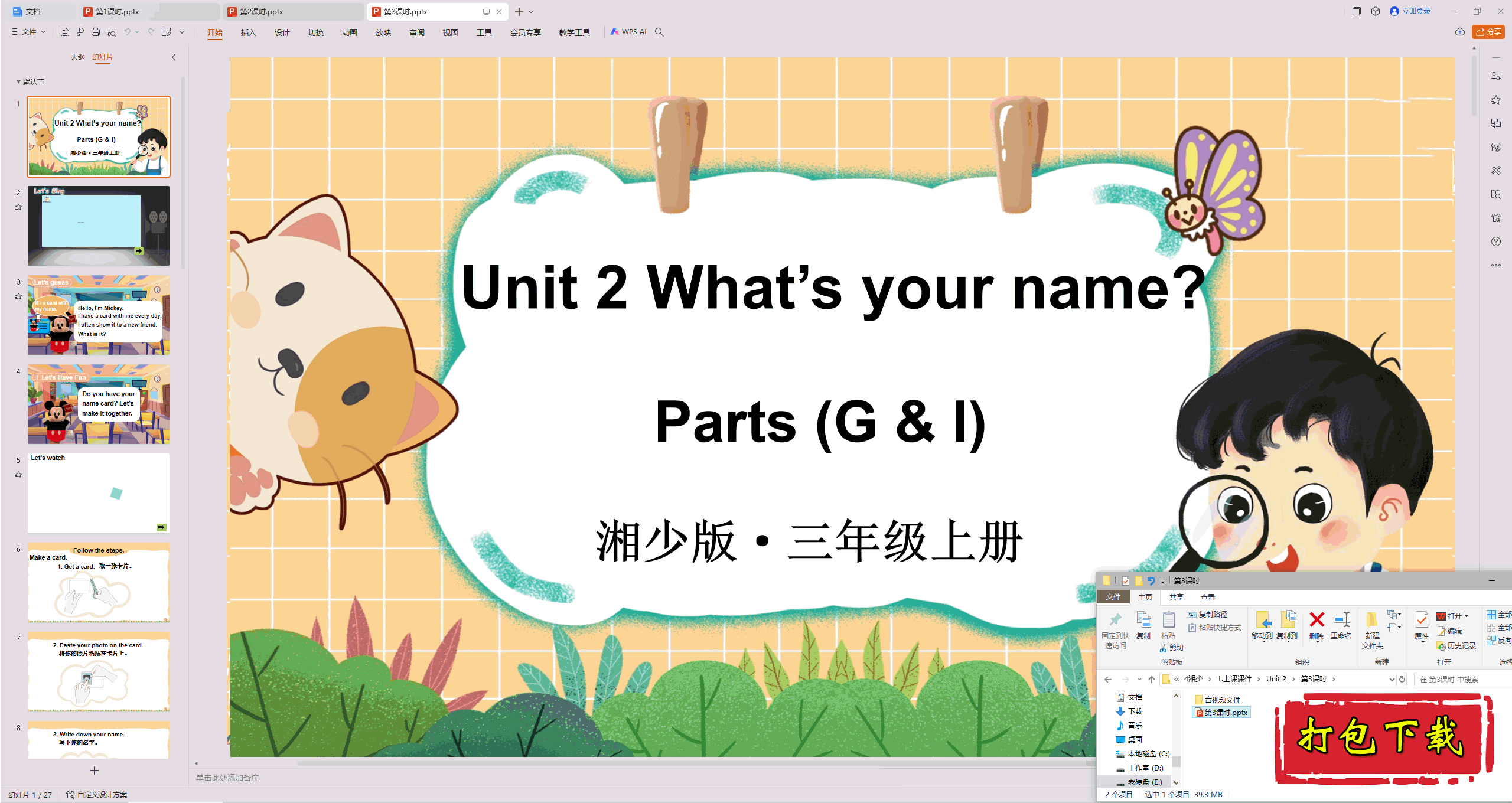Image resolution: width=1512 pixels, height=803 pixels.
Task: Open the Explorer recent locations dropdown
Action: click(x=1139, y=679)
